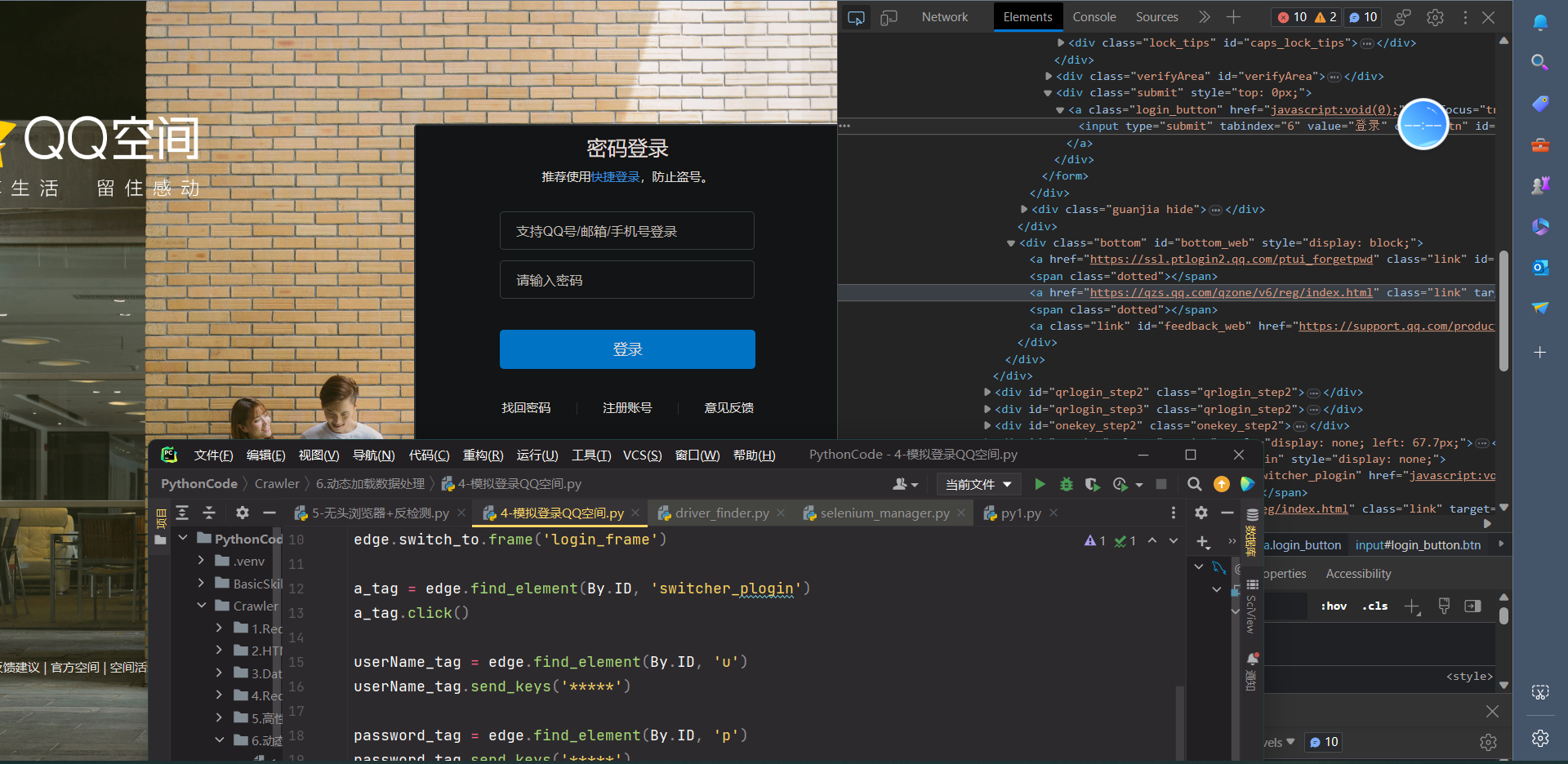Collapse div id bottom_web node in Elements
This screenshot has height=764, width=1568.
(x=1011, y=243)
